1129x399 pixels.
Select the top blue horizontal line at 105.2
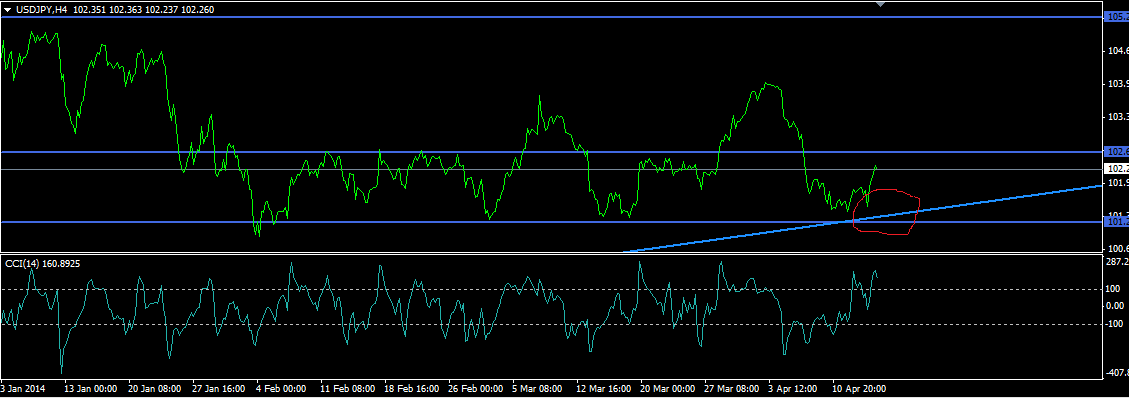[x=552, y=17]
